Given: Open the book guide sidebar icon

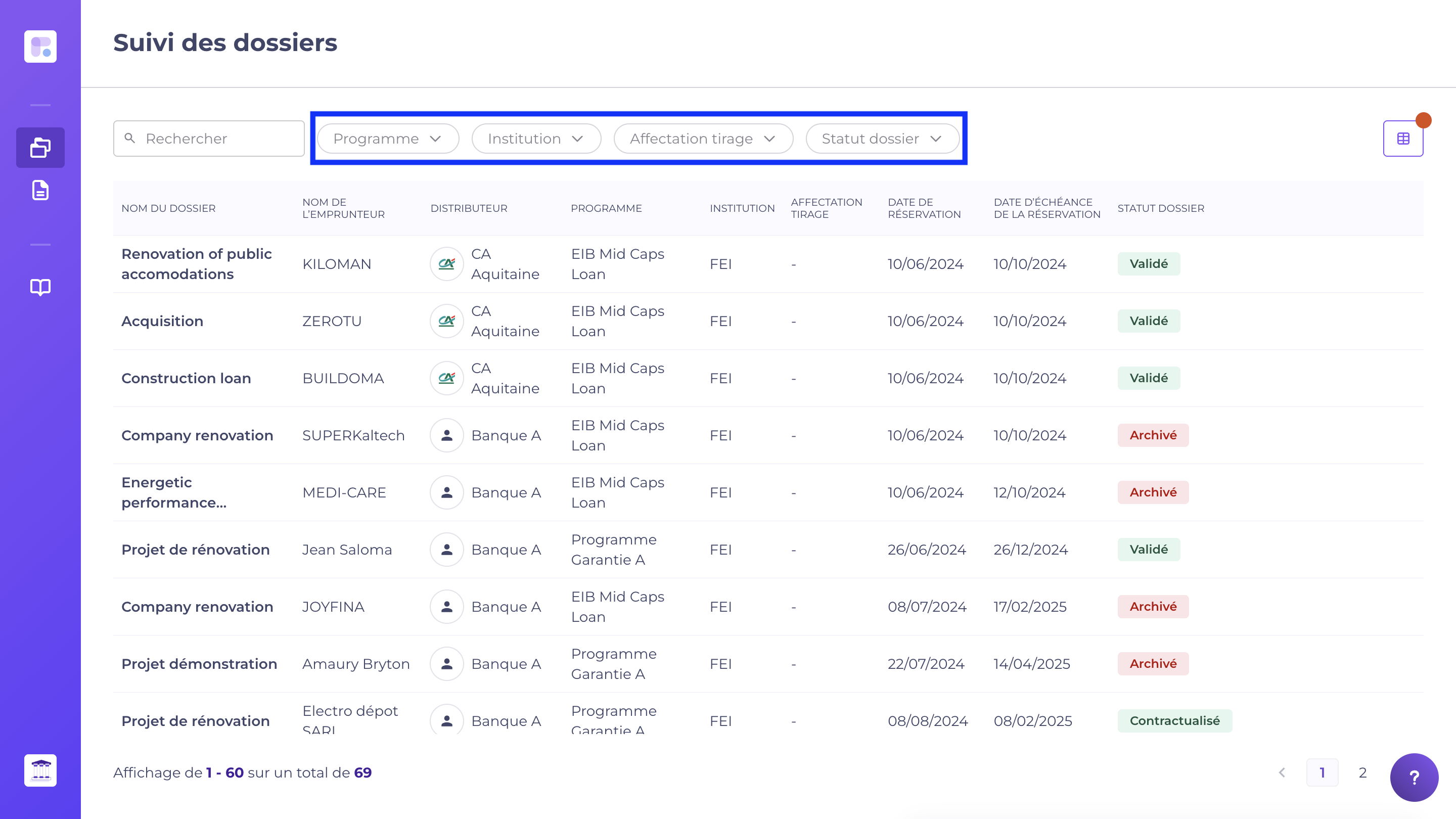Looking at the screenshot, I should point(40,287).
